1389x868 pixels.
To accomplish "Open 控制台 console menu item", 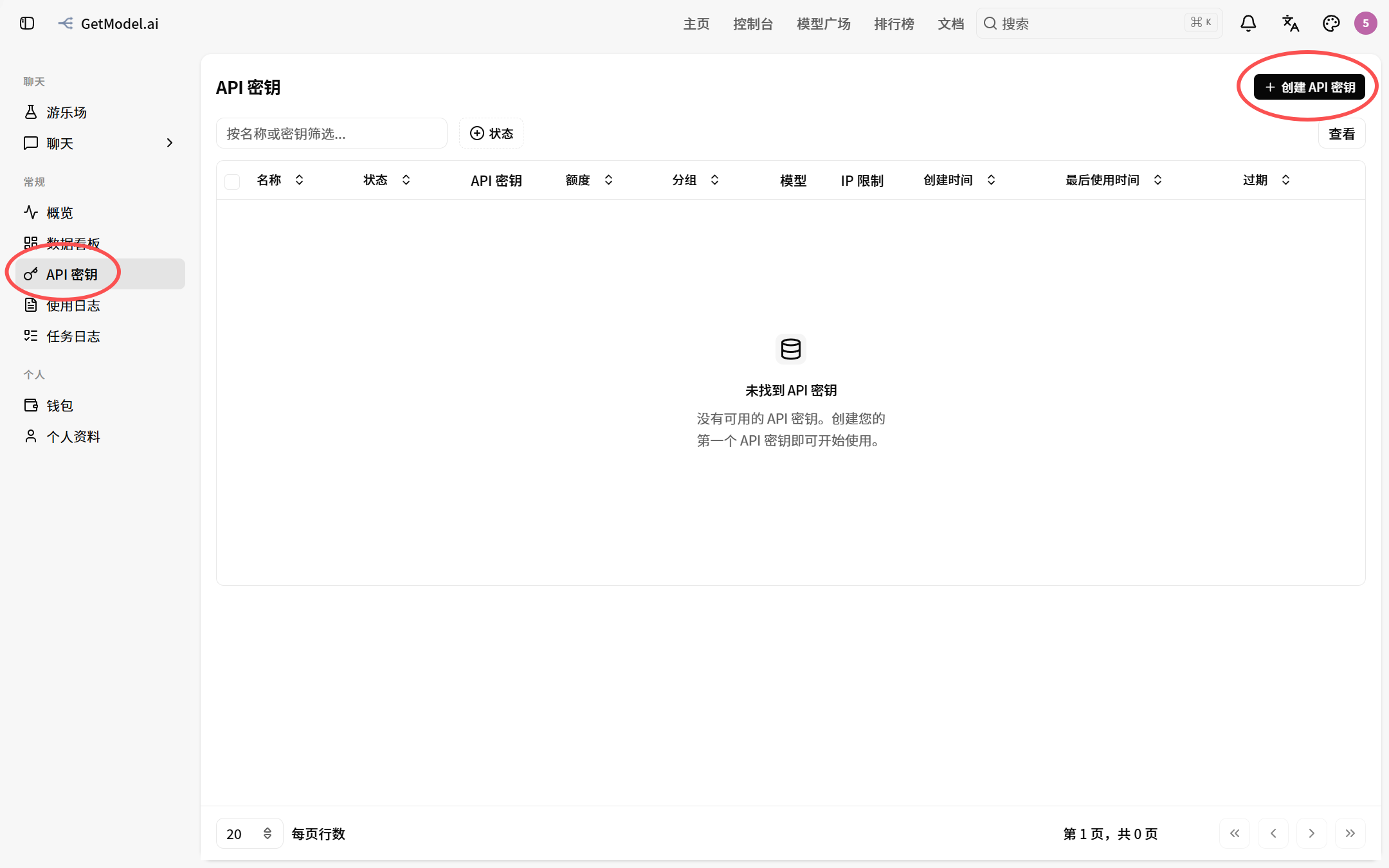I will click(752, 24).
